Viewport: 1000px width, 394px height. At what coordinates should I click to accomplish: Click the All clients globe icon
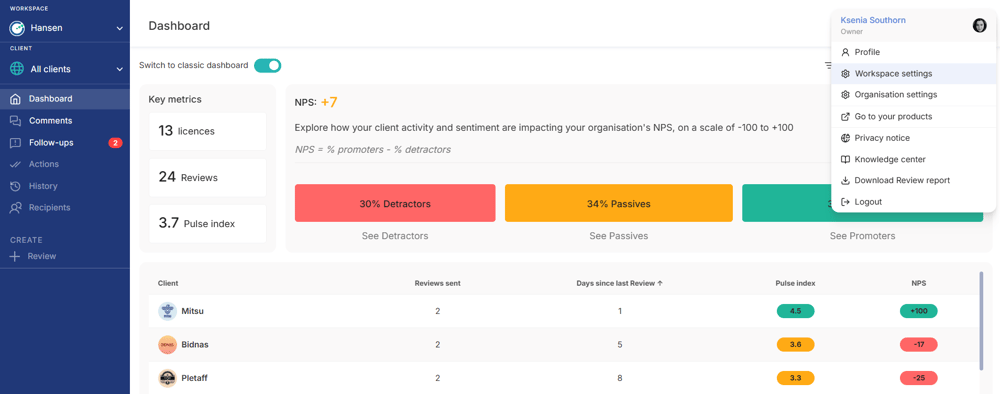point(17,69)
